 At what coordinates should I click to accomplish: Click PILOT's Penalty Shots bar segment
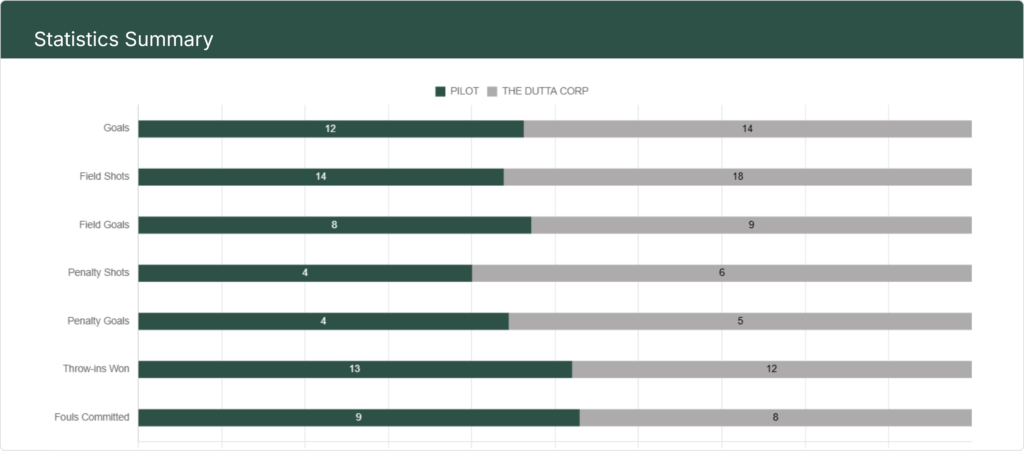coord(305,273)
